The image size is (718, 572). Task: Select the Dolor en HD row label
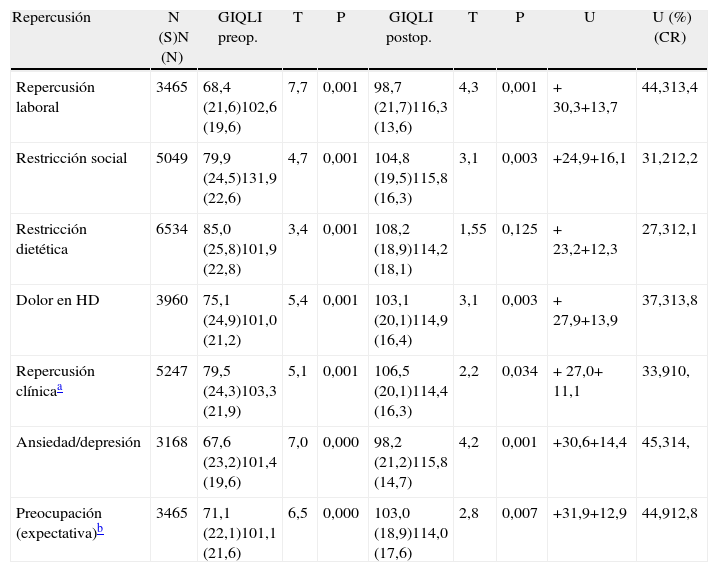coord(57,299)
